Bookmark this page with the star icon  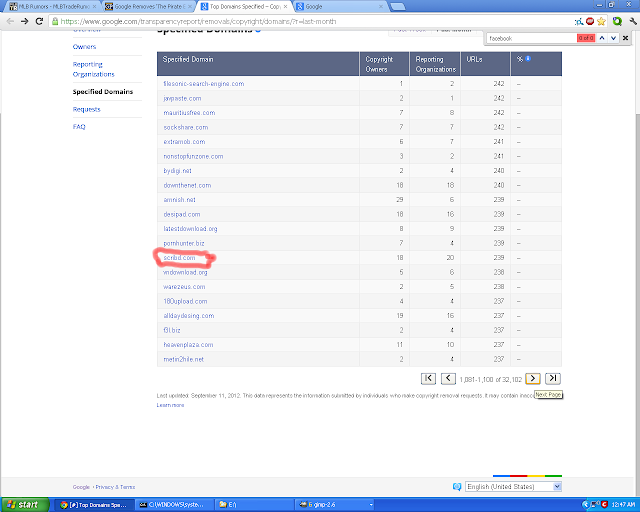601,22
